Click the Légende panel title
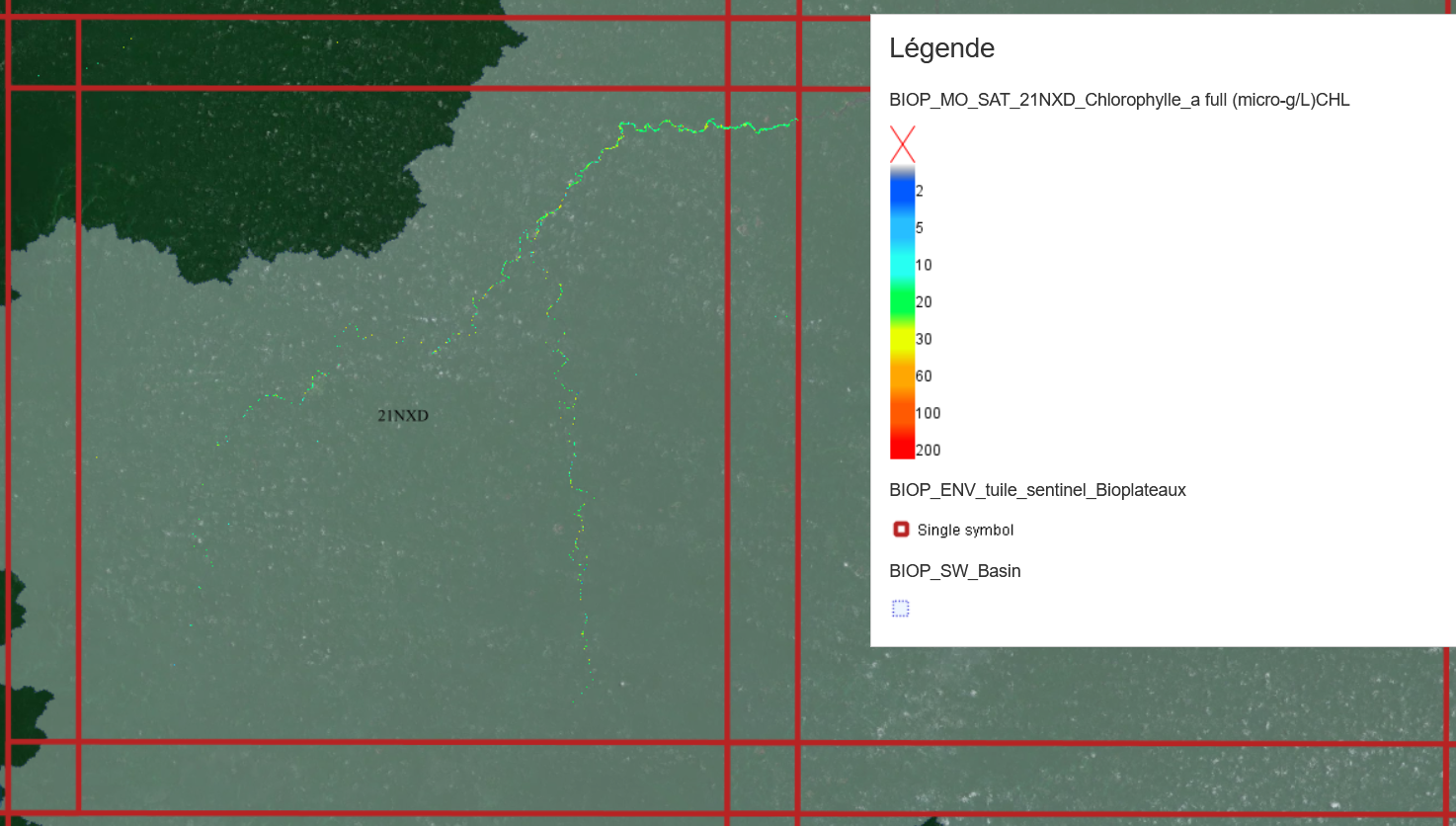Viewport: 1456px width, 826px height. pyautogui.click(x=941, y=48)
